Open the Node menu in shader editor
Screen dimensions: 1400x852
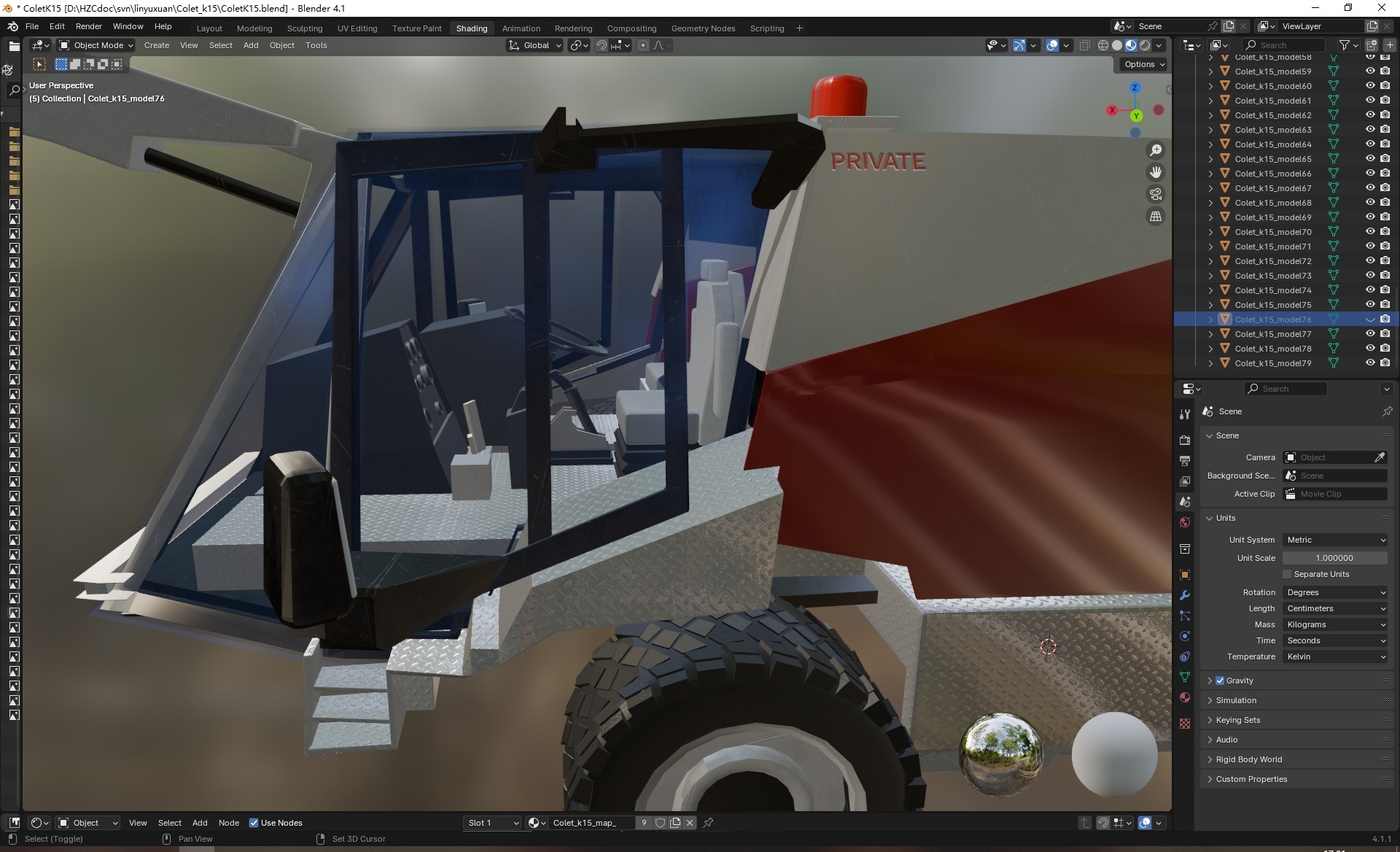(x=228, y=823)
